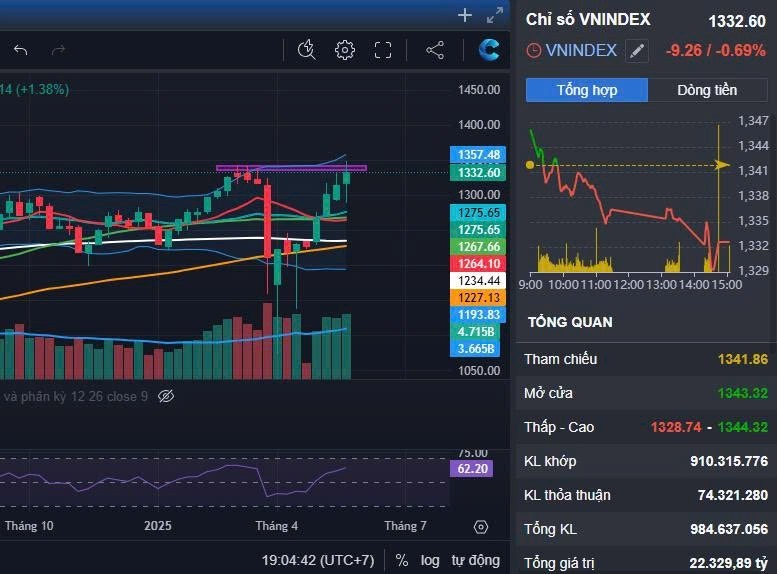This screenshot has height=574, width=777.
Task: Expand chart panel with diagonal arrows
Action: 495,15
